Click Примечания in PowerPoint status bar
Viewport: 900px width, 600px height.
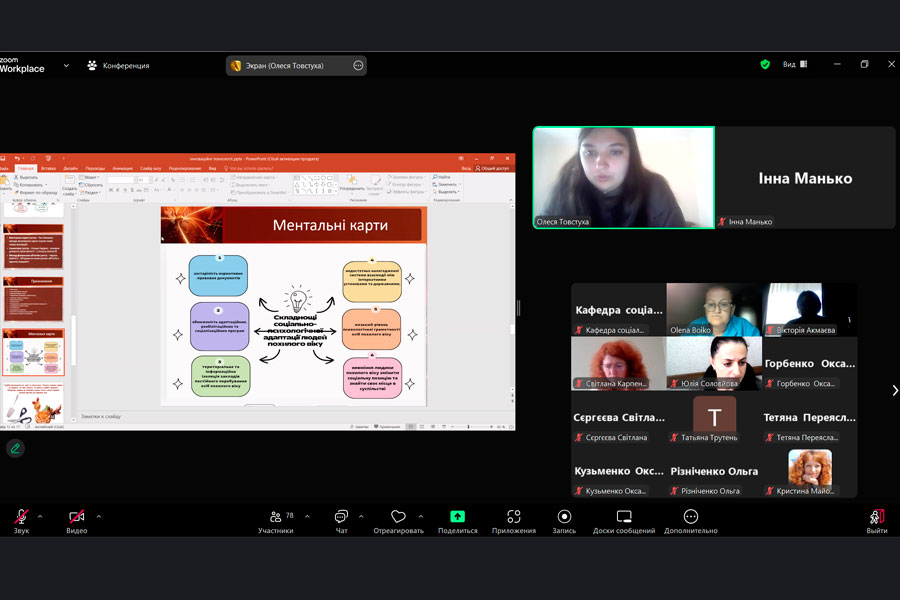pyautogui.click(x=387, y=427)
